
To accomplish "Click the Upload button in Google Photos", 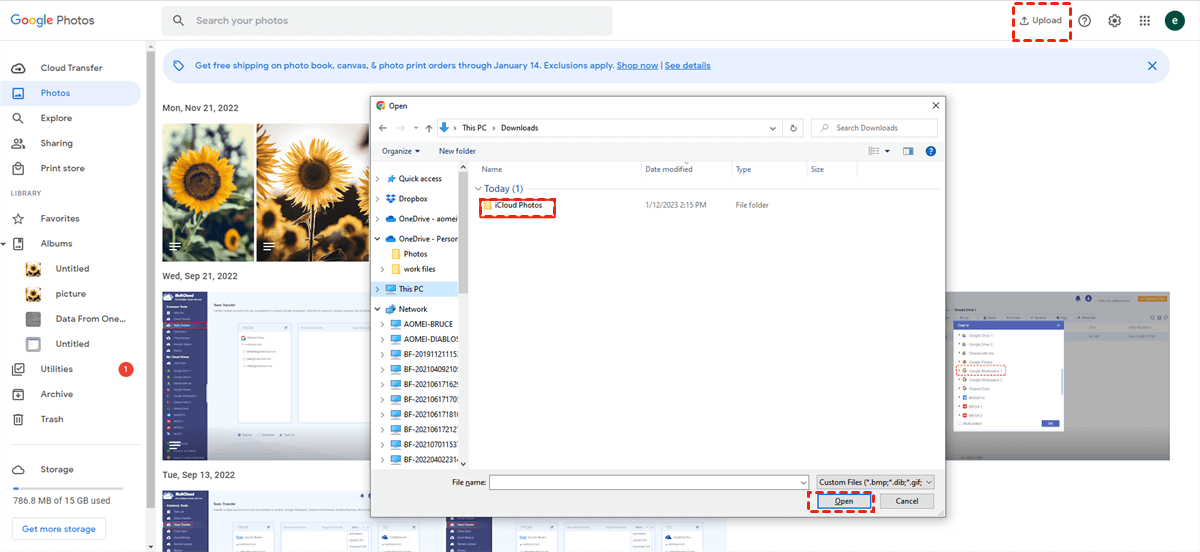I will (1041, 21).
